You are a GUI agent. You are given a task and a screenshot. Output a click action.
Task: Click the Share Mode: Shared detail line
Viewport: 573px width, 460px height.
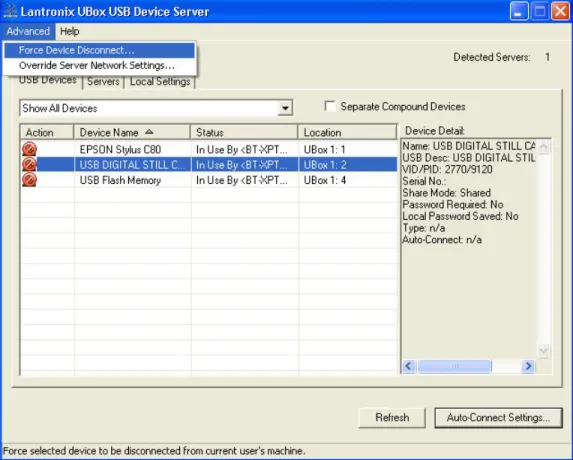(446, 193)
